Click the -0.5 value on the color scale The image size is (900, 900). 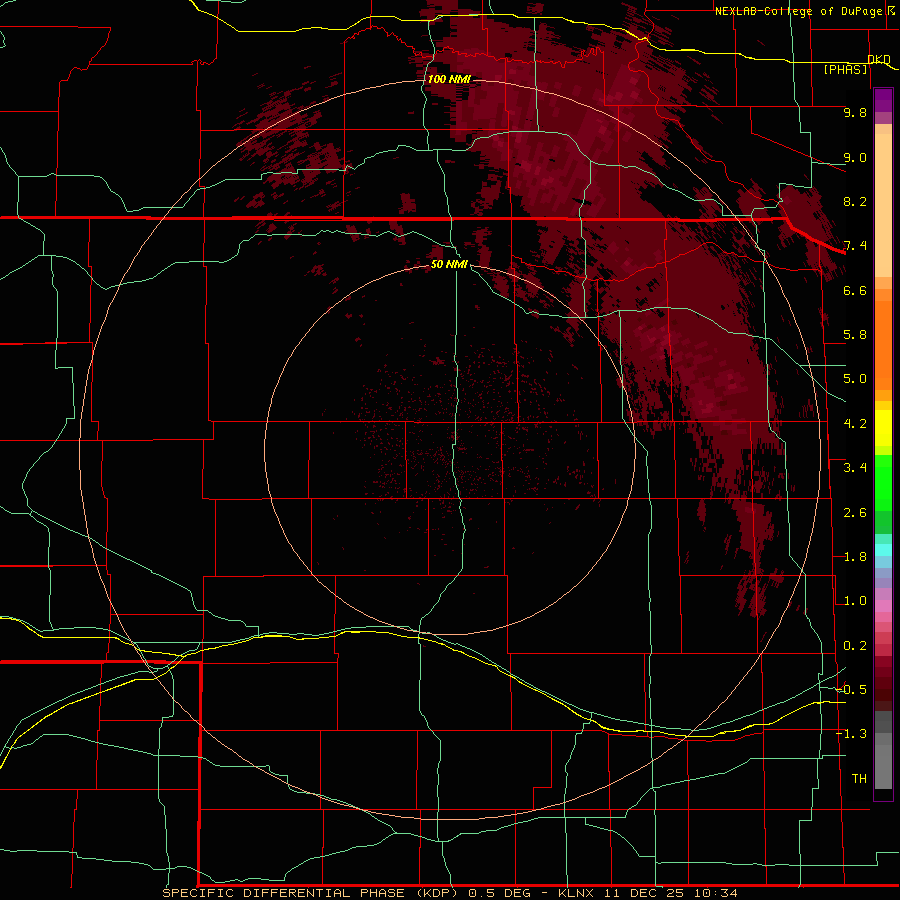pyautogui.click(x=851, y=690)
